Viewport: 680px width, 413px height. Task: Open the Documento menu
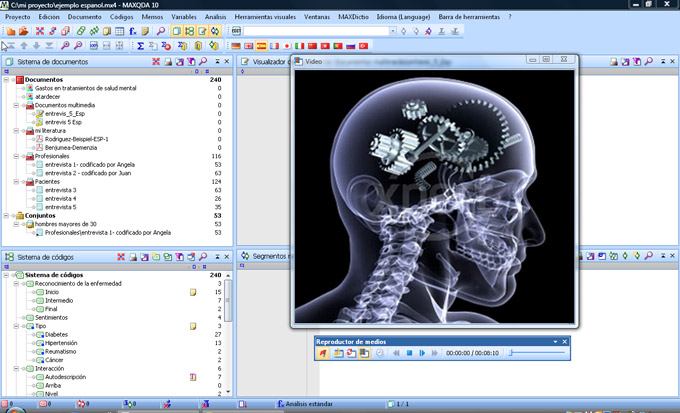(x=85, y=17)
